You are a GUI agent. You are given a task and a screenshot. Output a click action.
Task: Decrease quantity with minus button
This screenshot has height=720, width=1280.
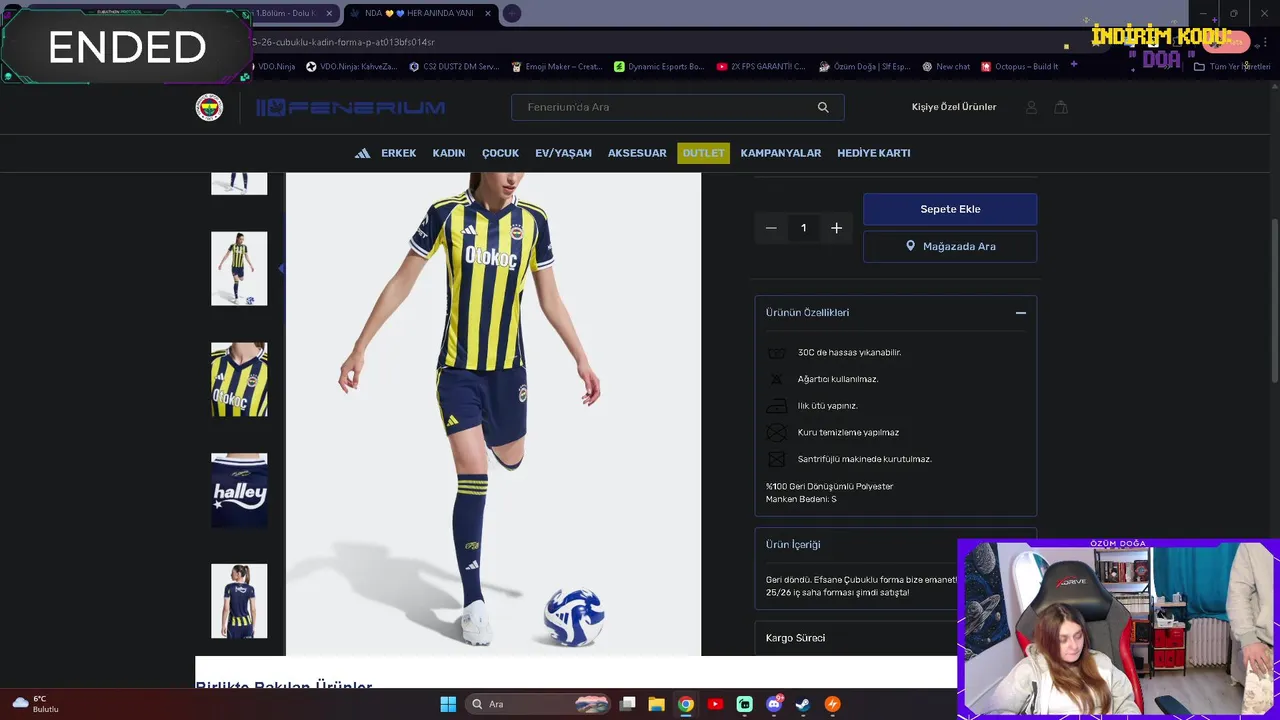tap(771, 228)
